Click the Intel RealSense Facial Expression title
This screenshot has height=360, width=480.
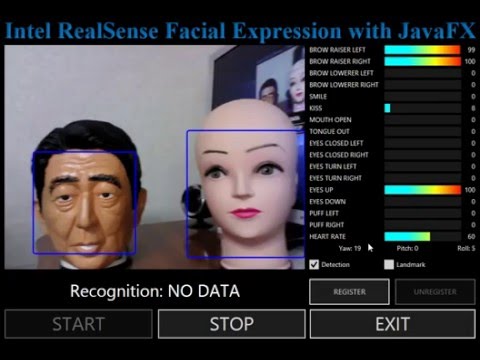pos(240,31)
